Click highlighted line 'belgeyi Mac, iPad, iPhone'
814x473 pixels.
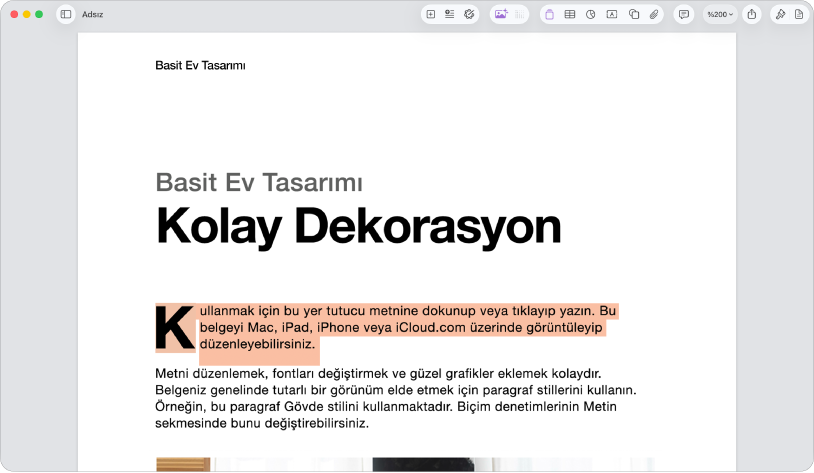tap(401, 327)
